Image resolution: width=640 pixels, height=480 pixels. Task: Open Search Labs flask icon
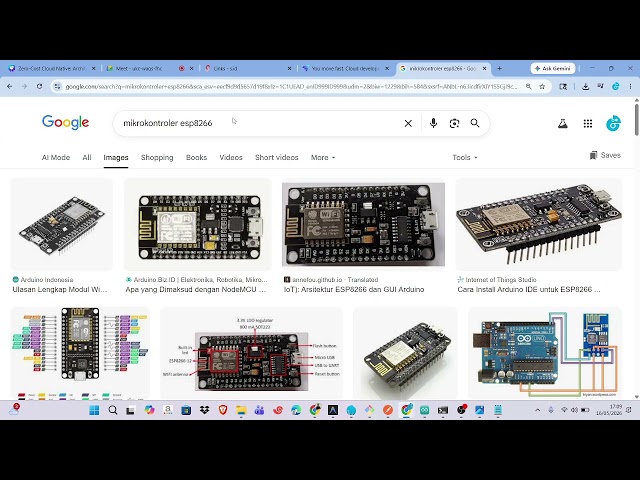563,123
